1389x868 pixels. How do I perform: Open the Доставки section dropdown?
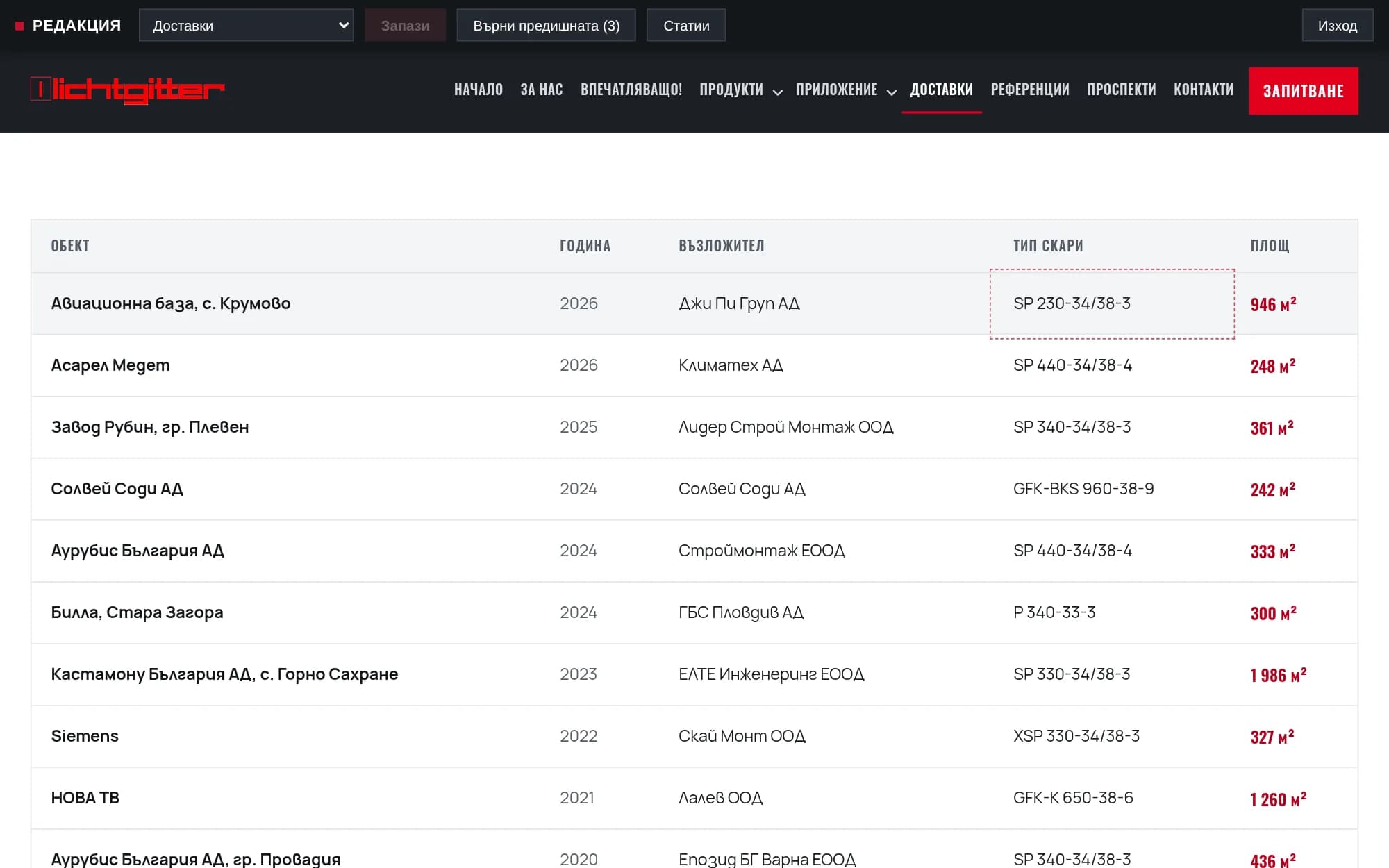click(x=246, y=26)
